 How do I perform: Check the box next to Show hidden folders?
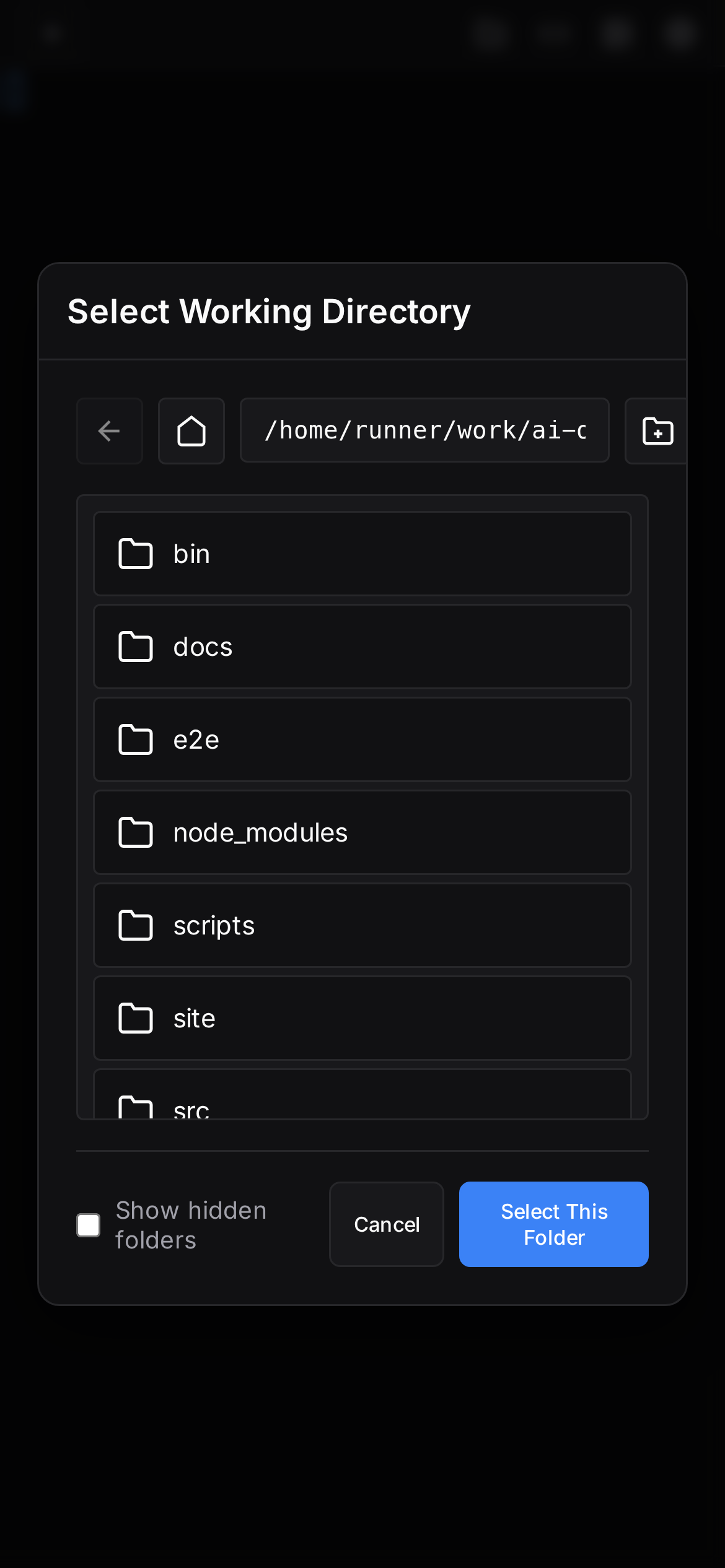point(87,1224)
